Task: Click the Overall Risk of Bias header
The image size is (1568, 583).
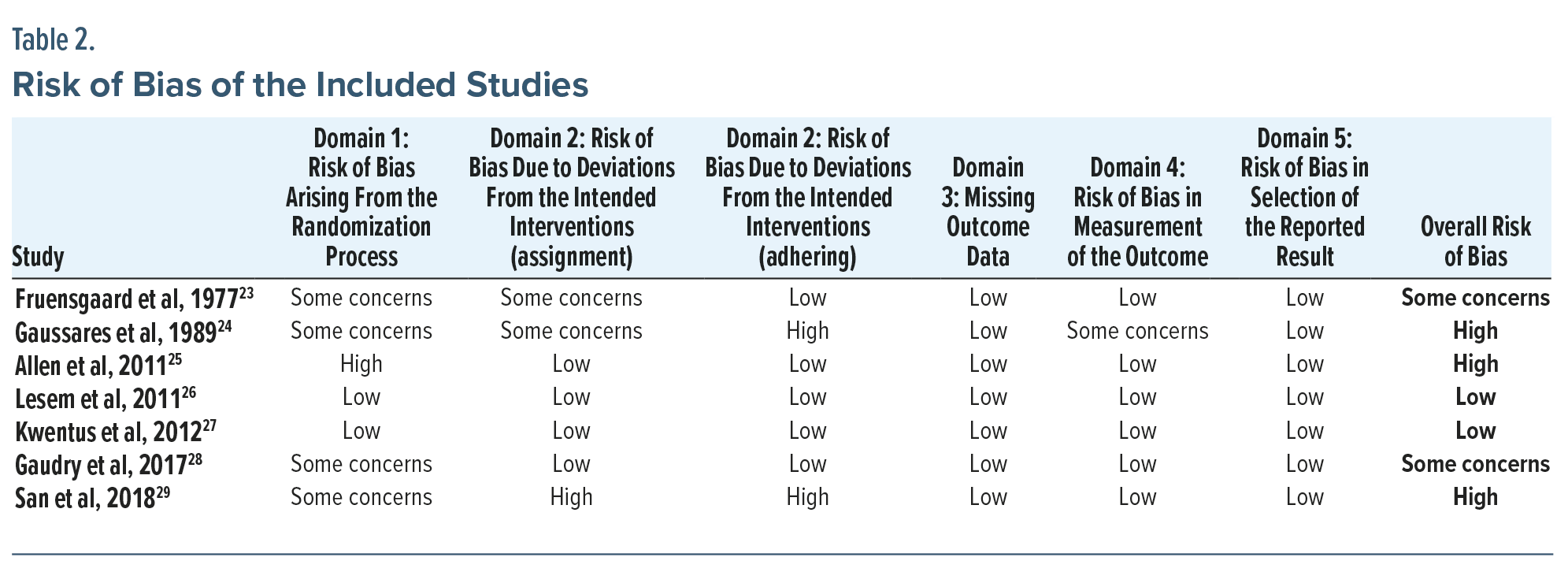Action: pos(1475,241)
